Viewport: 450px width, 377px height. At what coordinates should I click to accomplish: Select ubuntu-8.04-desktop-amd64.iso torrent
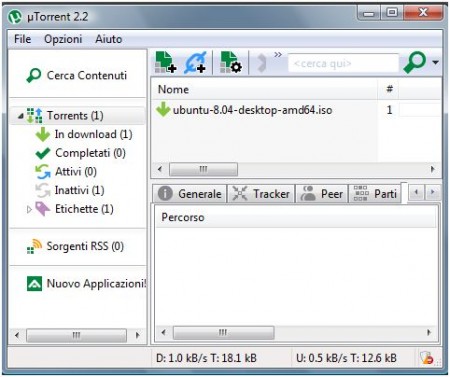[x=252, y=110]
